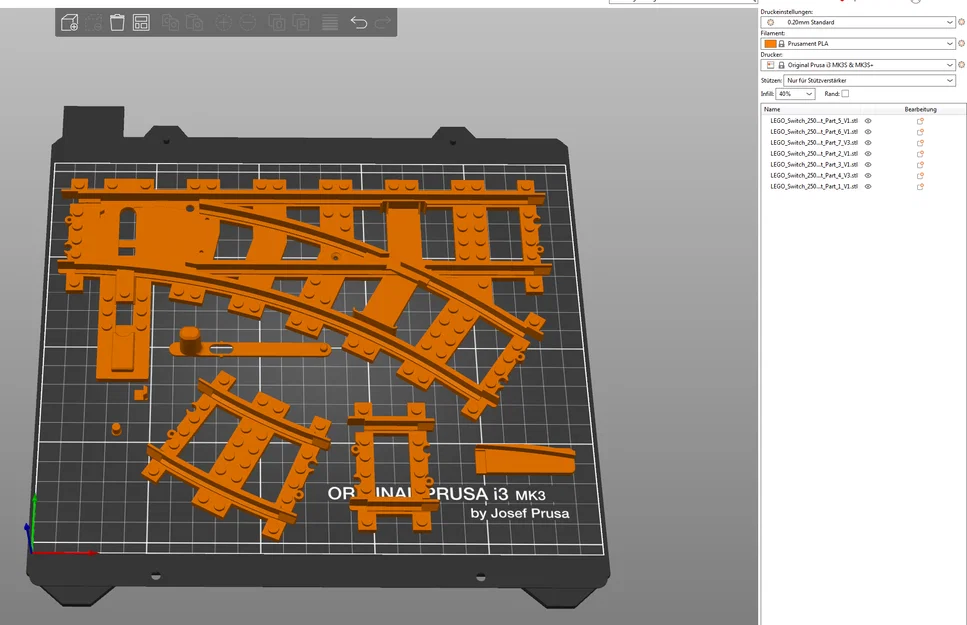
Task: Click the edit icon for LEGO_Switch_250...t_Part_7_V3.stl
Action: pyautogui.click(x=919, y=142)
